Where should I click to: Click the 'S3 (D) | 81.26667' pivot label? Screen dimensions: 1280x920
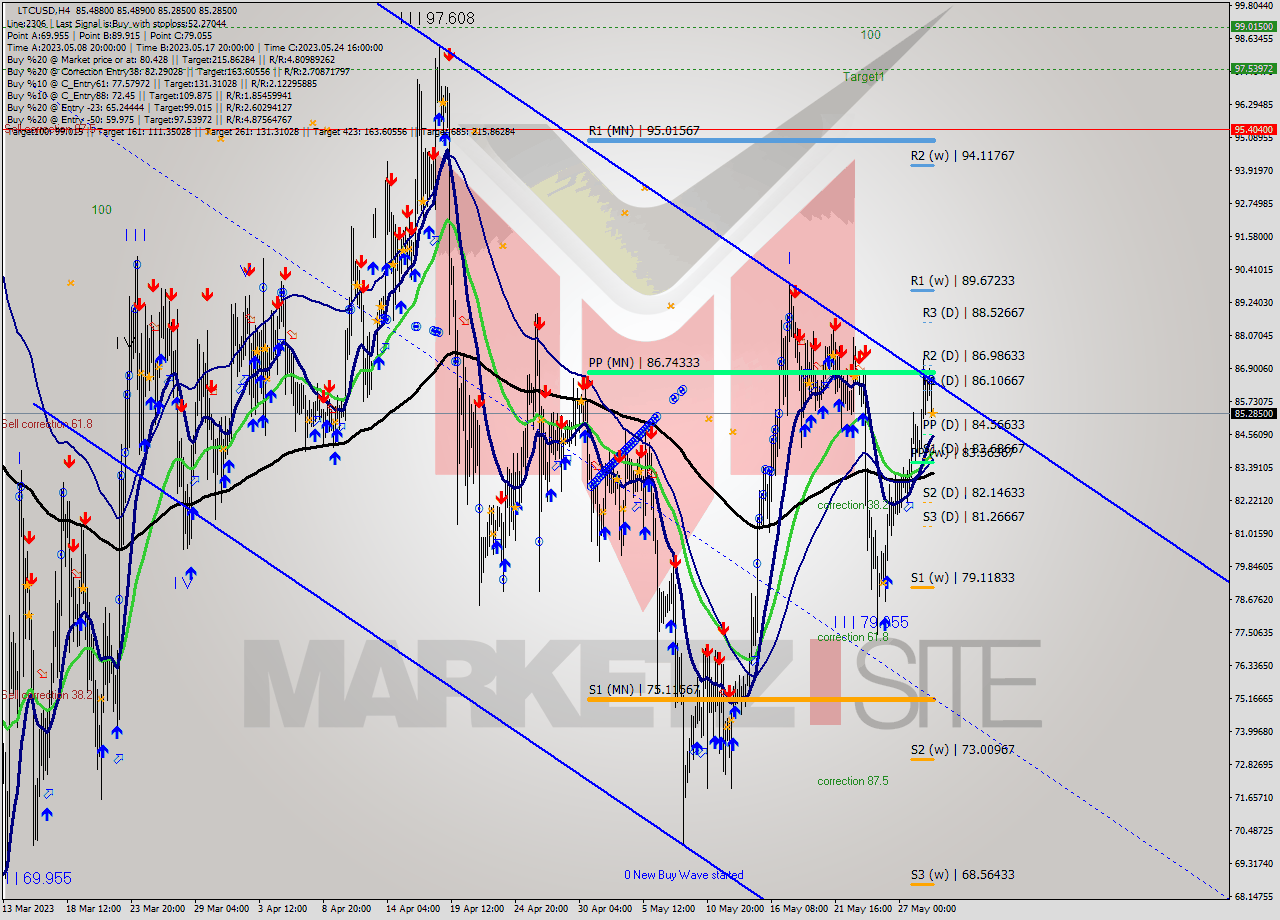(973, 516)
